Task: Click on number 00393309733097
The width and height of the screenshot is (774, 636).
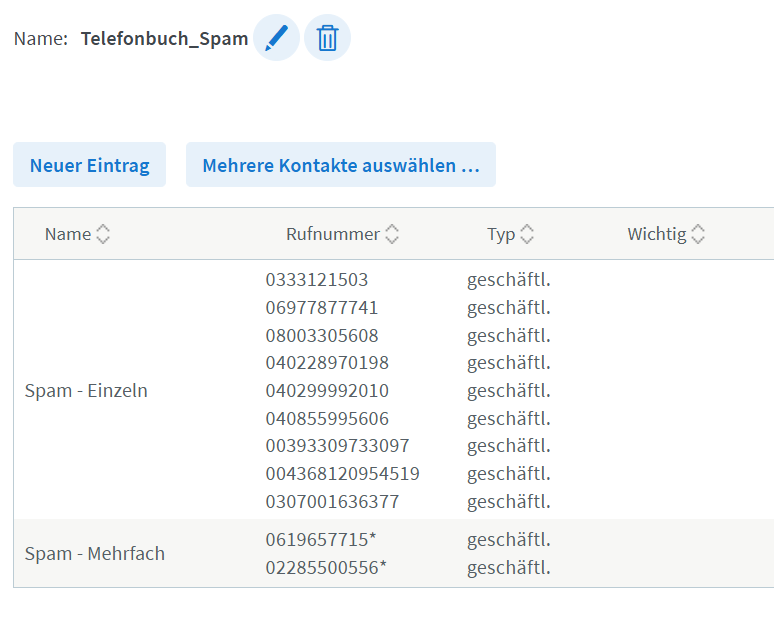Action: coord(337,445)
